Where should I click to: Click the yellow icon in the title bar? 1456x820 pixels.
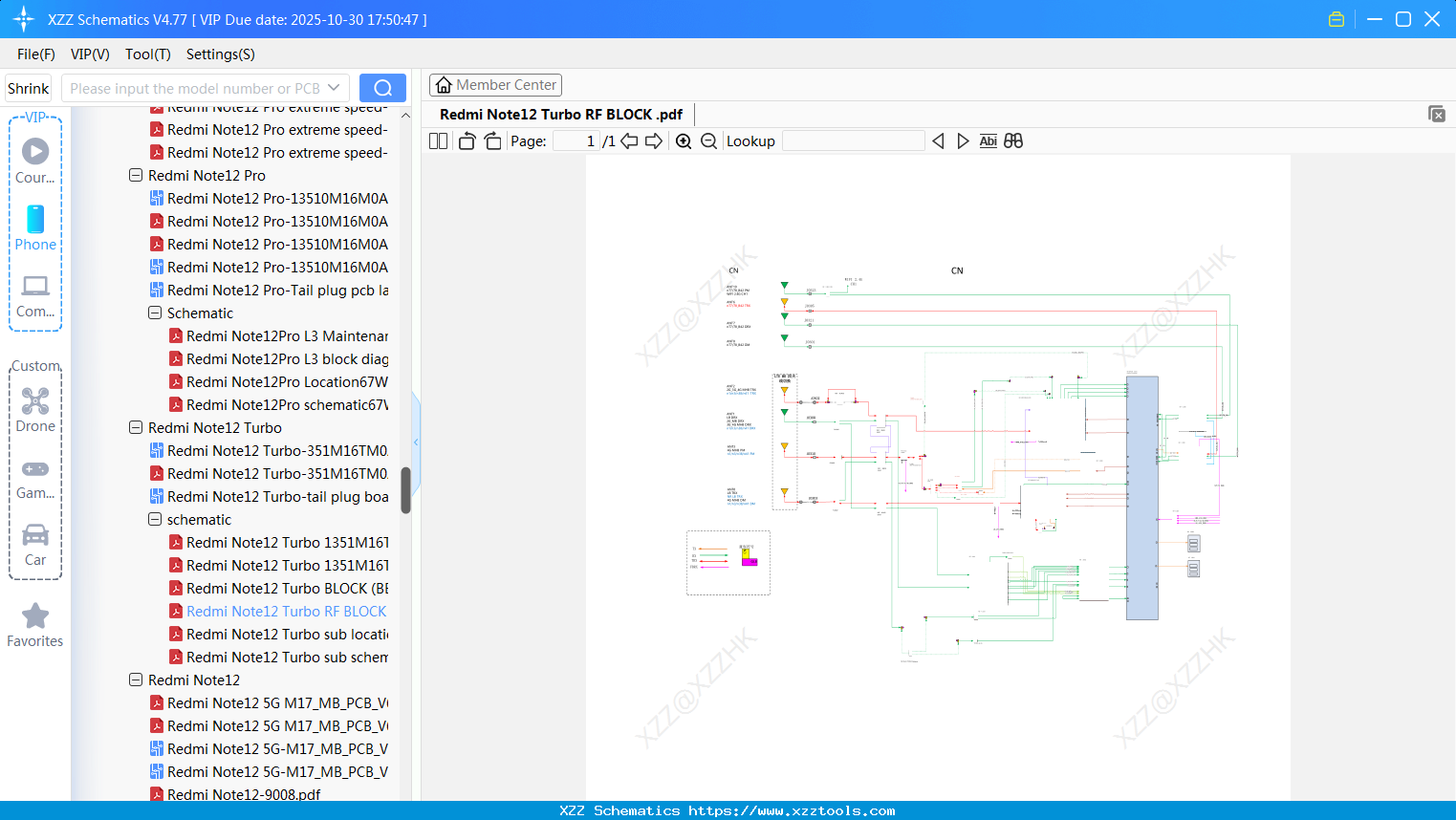point(1336,19)
